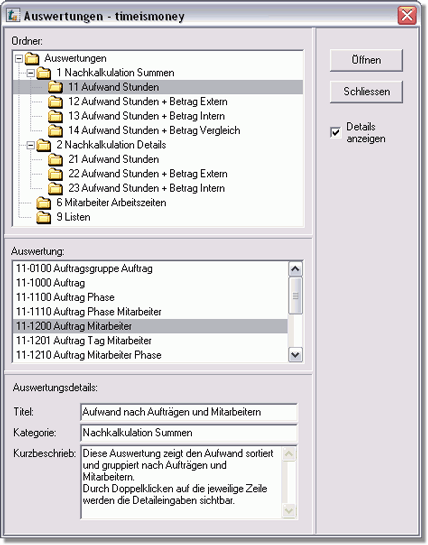Select the folder icon for 12 Aufwand Stunden + Betrag Extern
Viewport: 428px width, 545px height.
[55, 102]
